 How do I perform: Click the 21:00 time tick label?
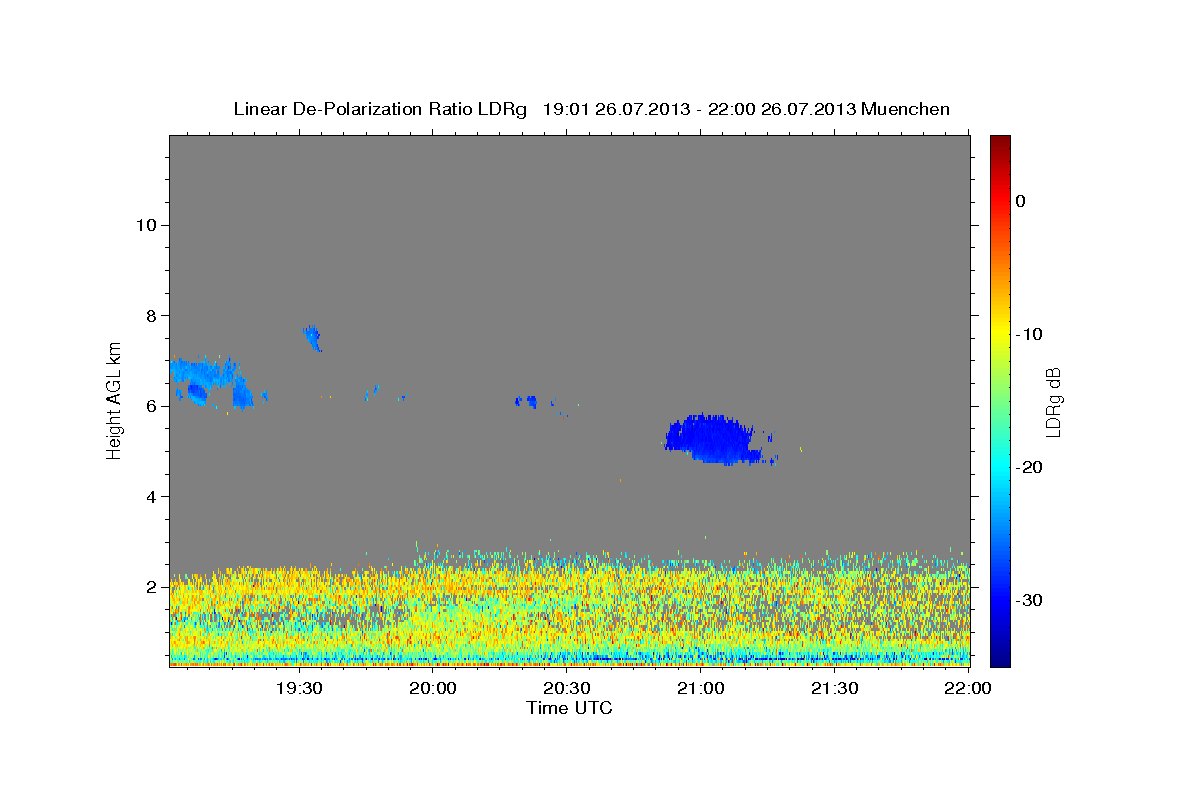(x=701, y=689)
